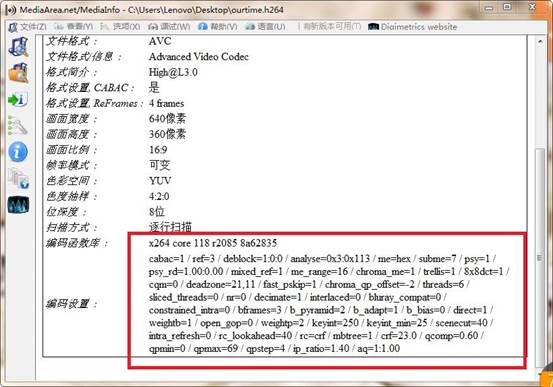
Task: Open the 查看(Y) view menu
Action: coord(74,27)
